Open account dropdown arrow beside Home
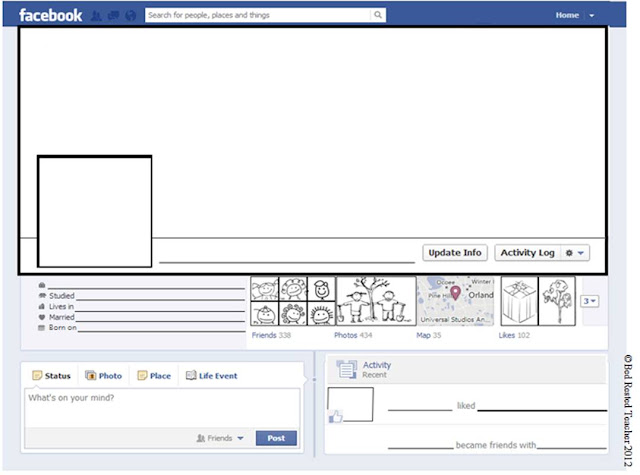 click(x=591, y=16)
